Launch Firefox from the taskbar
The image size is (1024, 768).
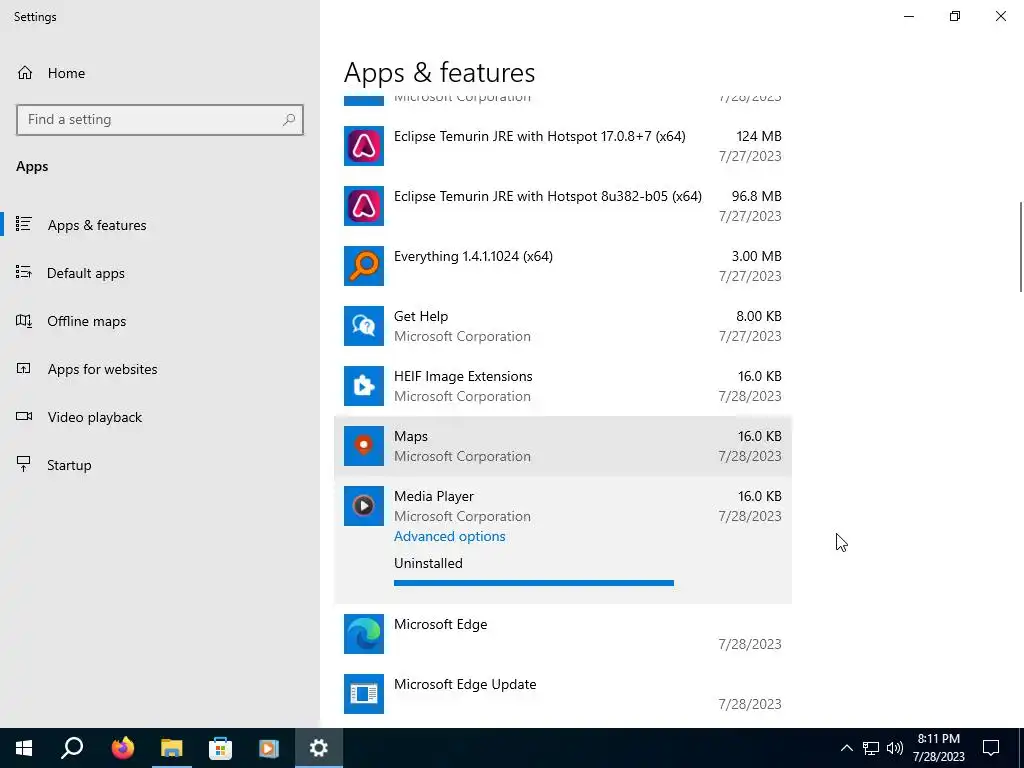pyautogui.click(x=122, y=748)
